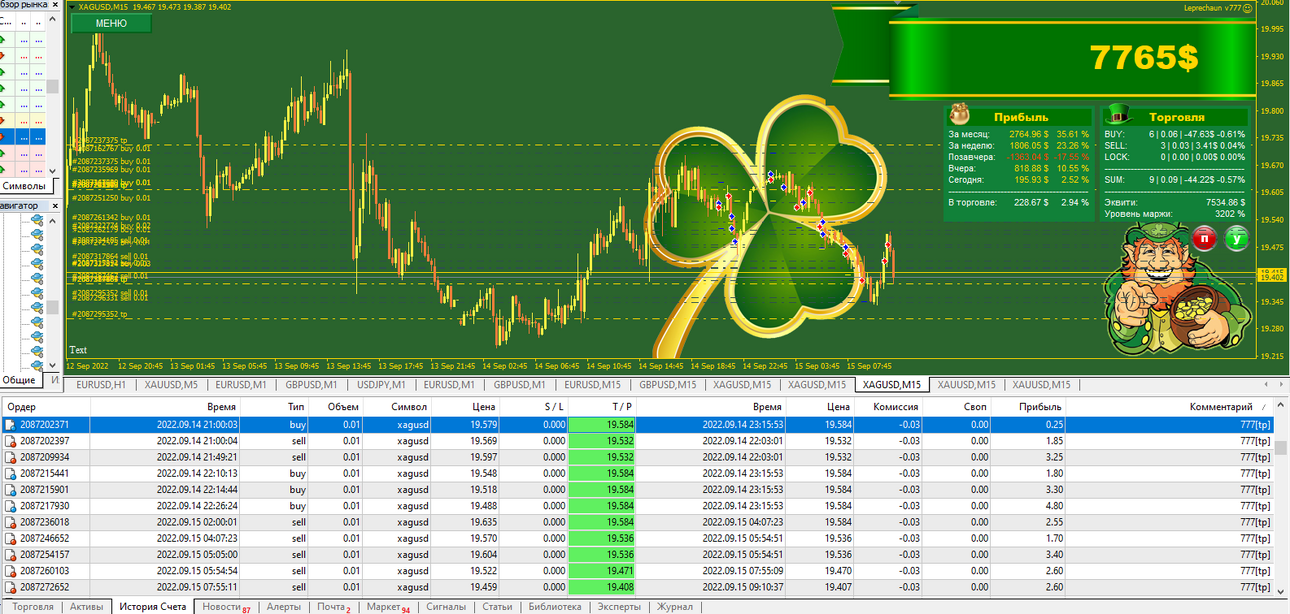The width and height of the screenshot is (1290, 614).
Task: Open the Почта tab
Action: pyautogui.click(x=334, y=607)
